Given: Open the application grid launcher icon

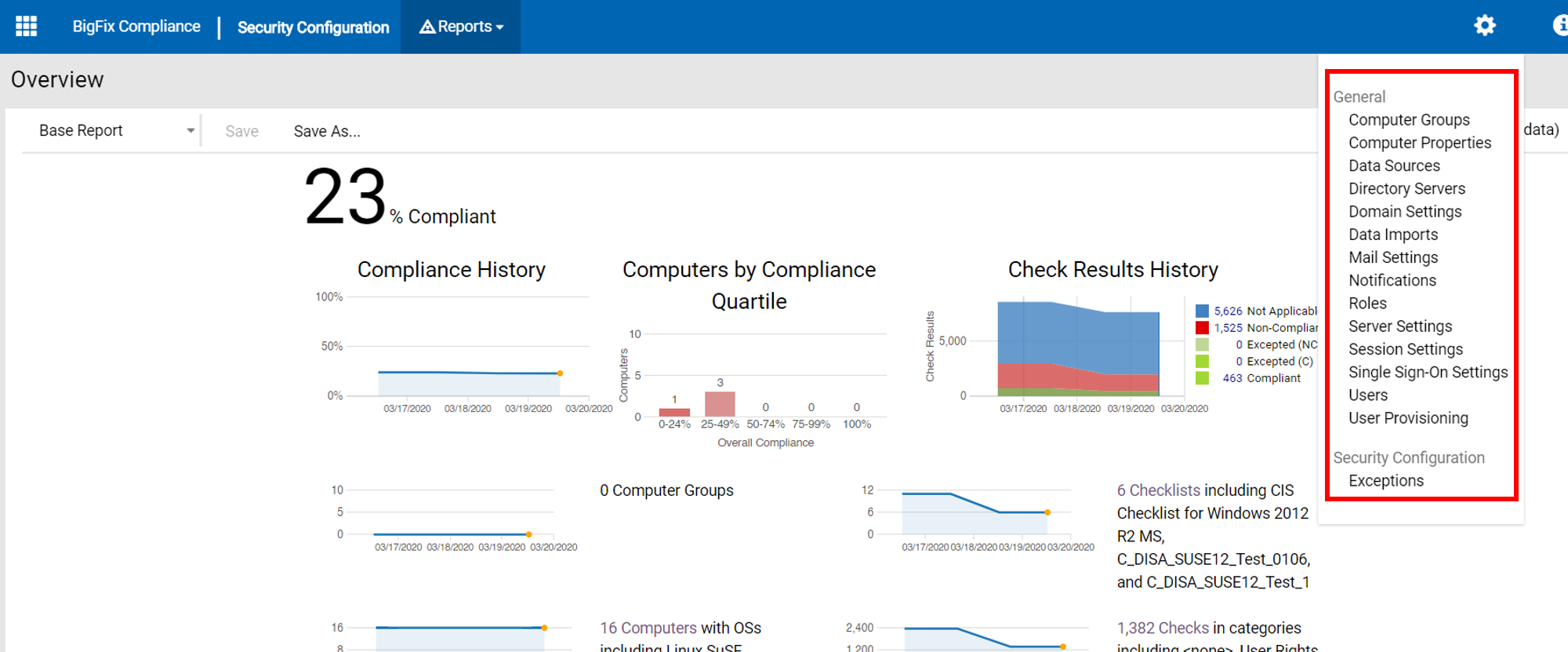Looking at the screenshot, I should [26, 27].
